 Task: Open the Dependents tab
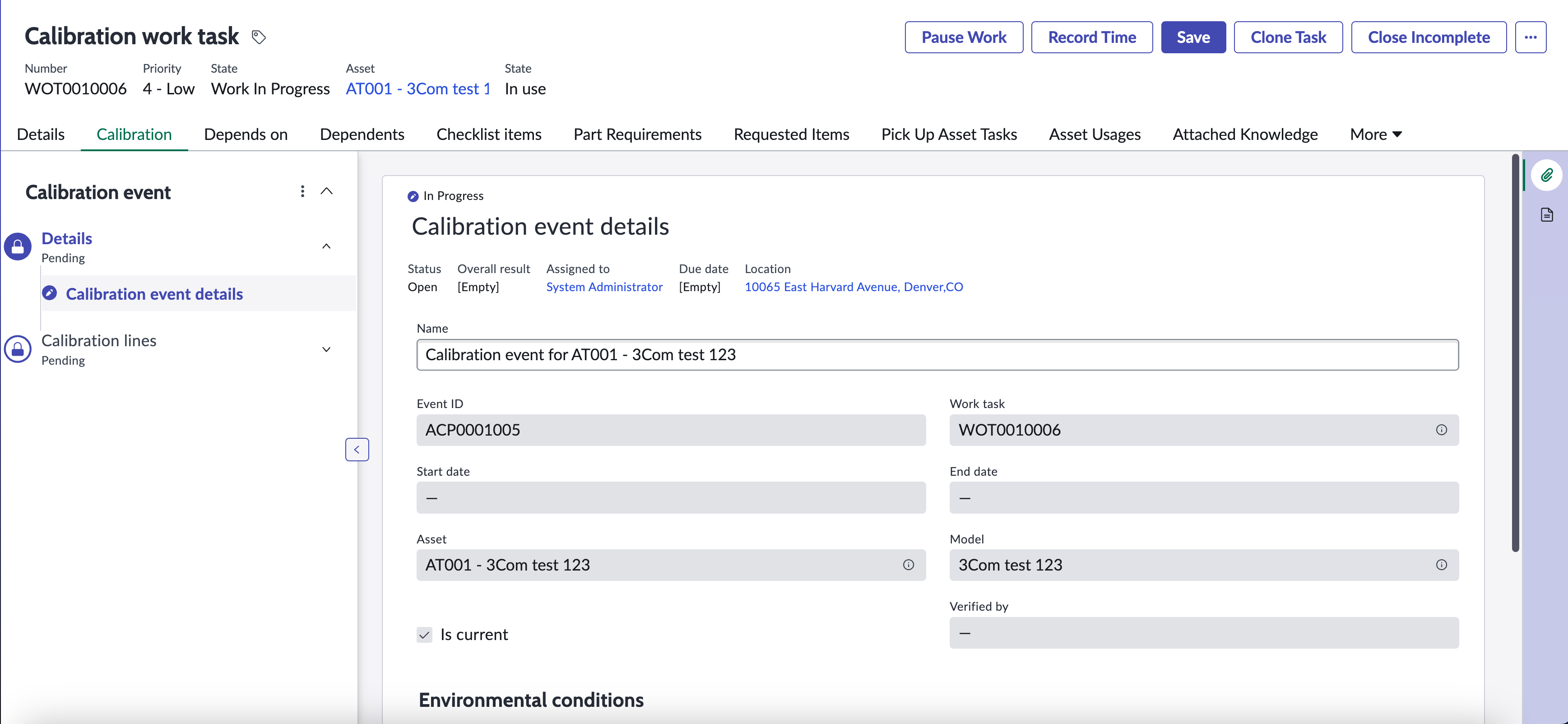pos(362,134)
